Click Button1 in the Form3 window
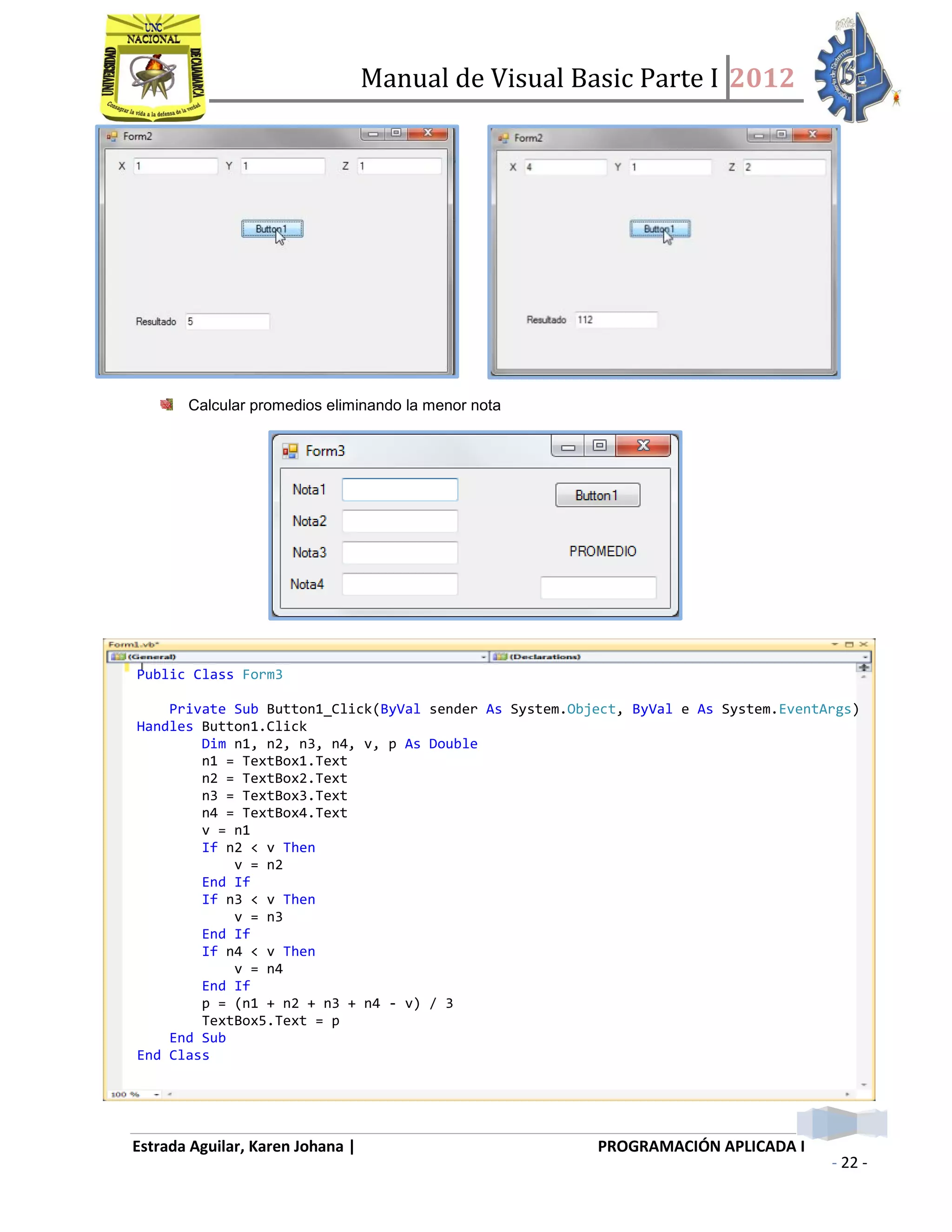The width and height of the screenshot is (952, 1232). coord(597,495)
